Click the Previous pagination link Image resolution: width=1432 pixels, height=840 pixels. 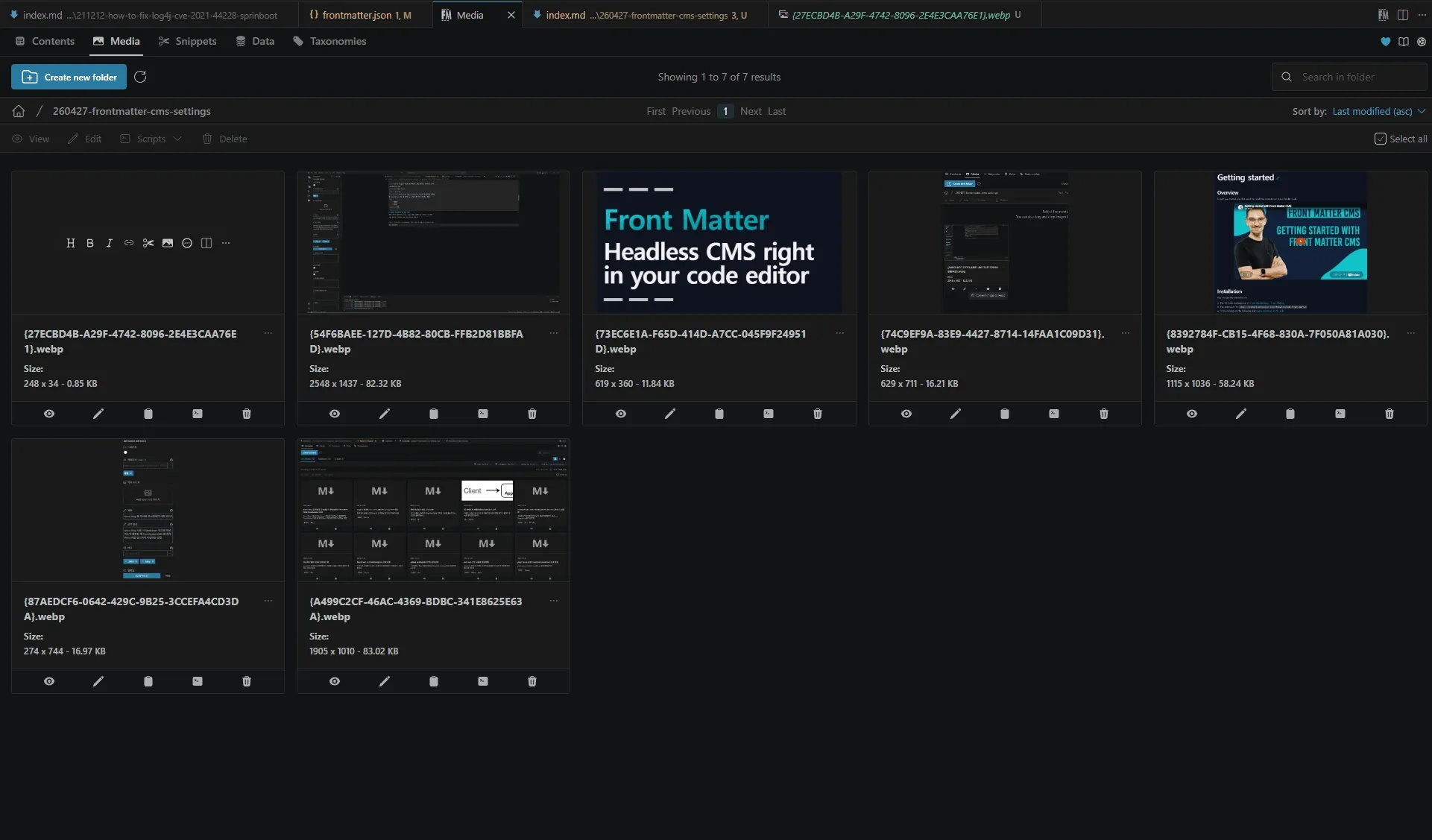click(x=691, y=111)
